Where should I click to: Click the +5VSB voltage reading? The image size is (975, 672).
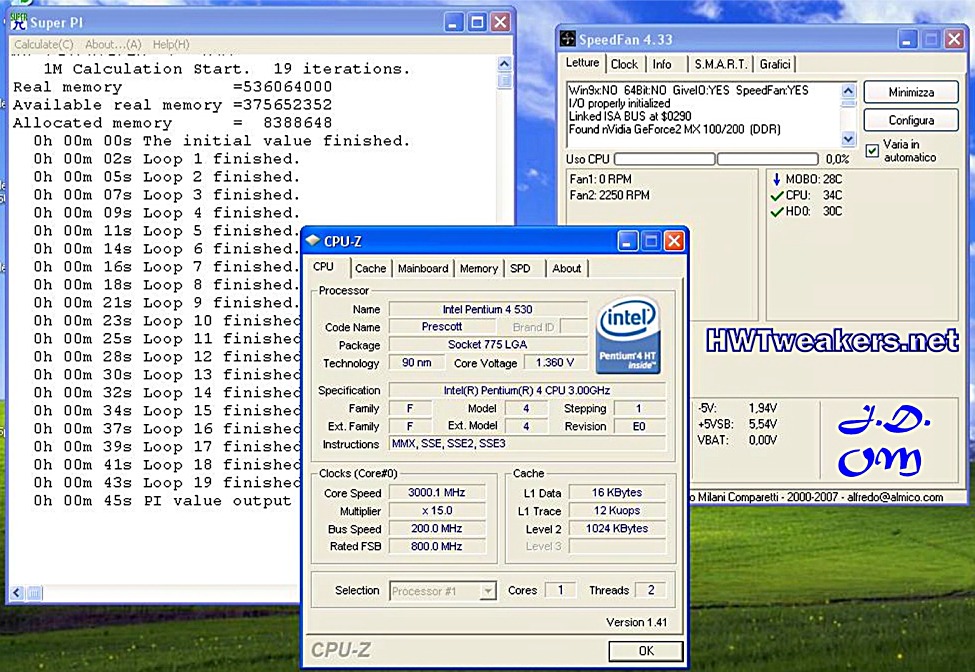click(737, 425)
